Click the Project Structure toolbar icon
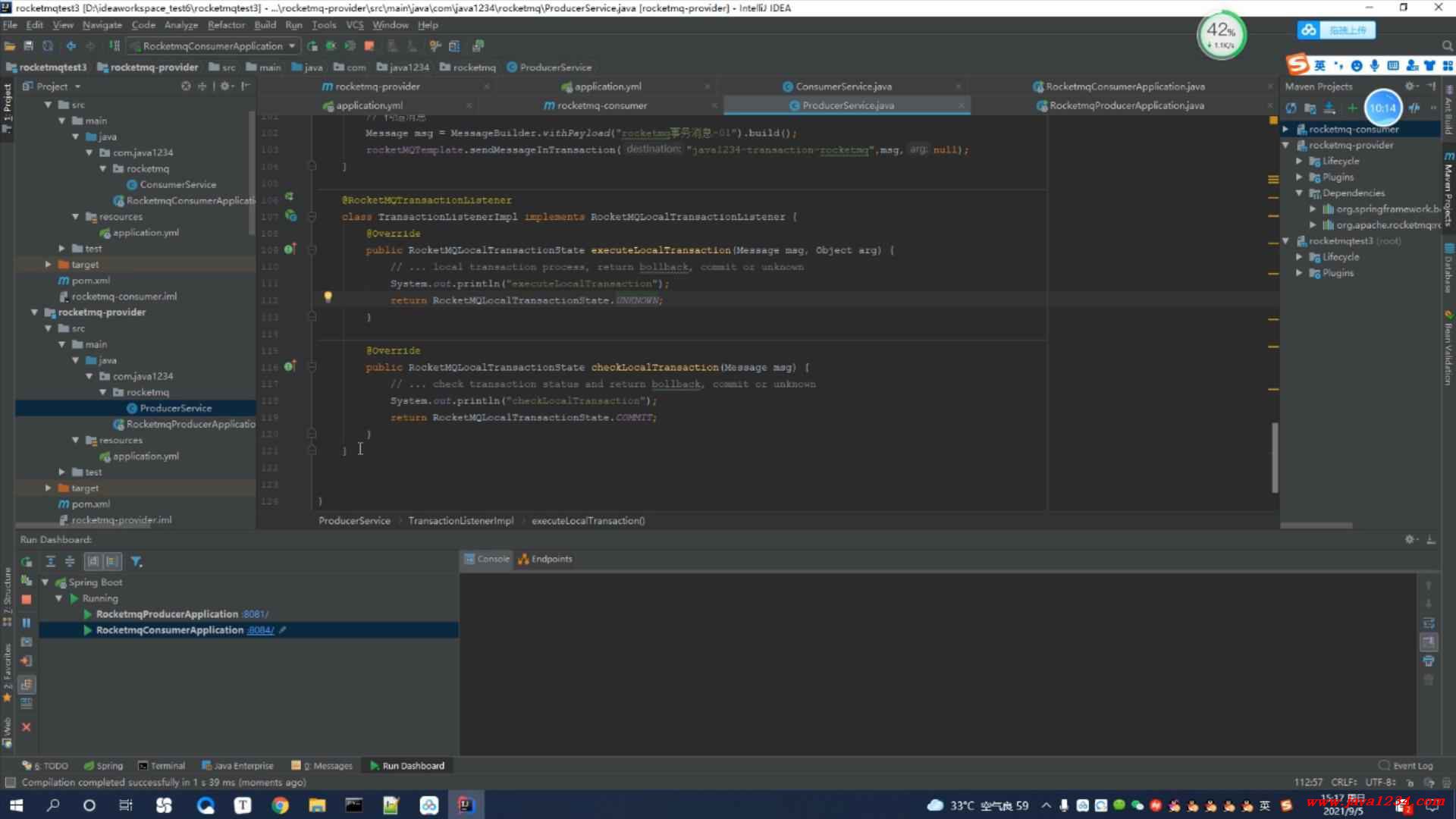This screenshot has width=1456, height=819. click(x=454, y=46)
